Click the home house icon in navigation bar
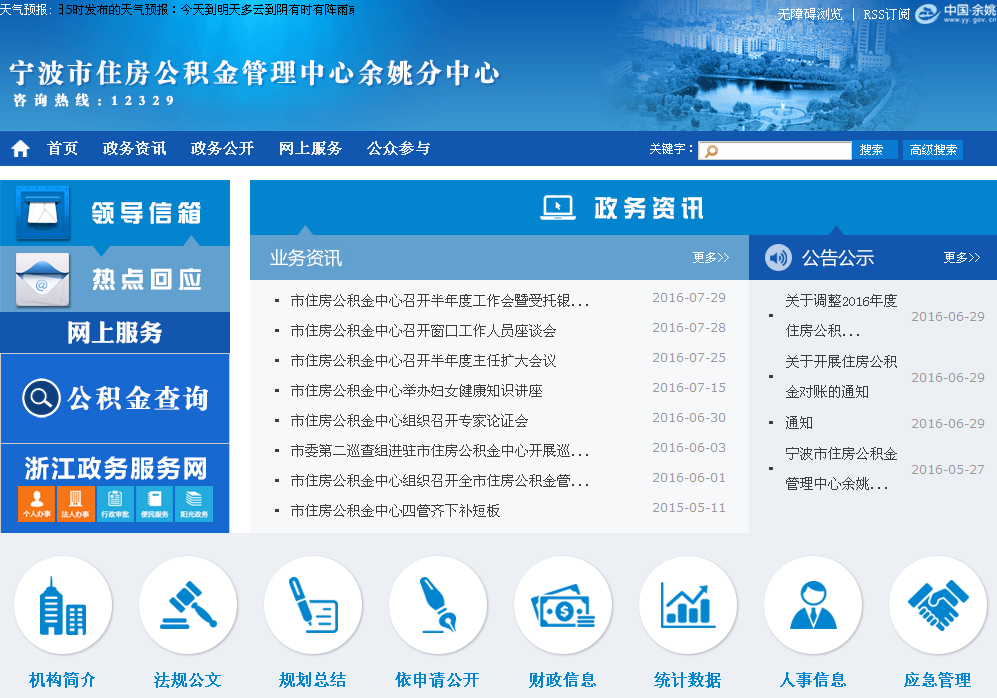997x698 pixels. 20,149
